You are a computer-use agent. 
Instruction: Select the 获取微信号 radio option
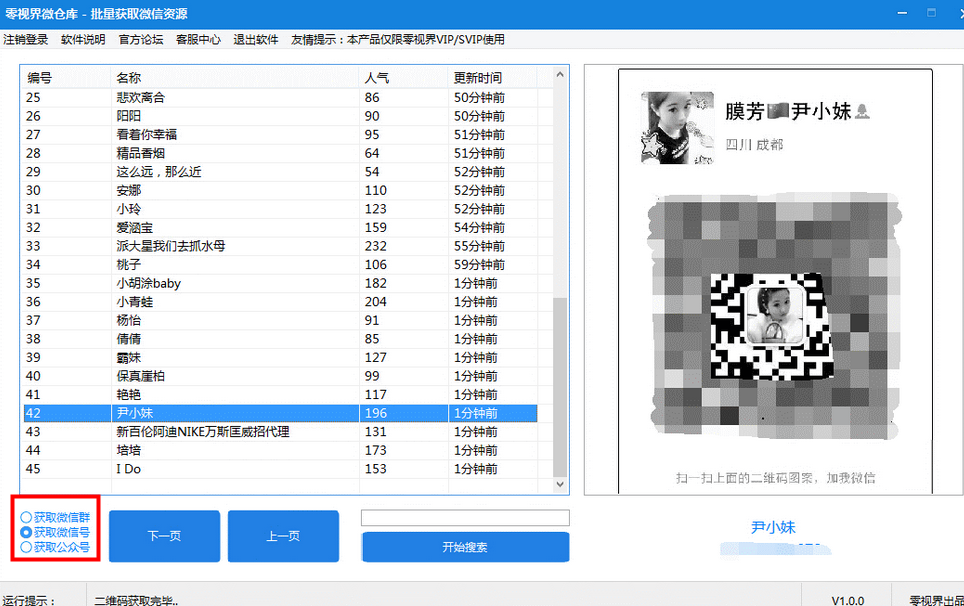[x=55, y=532]
